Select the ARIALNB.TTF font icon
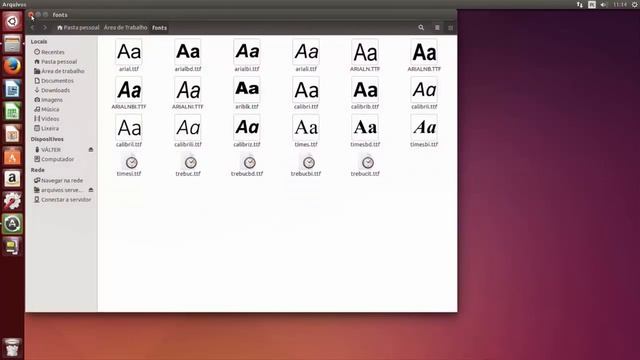Screen dimensions: 640x360 coord(424,52)
